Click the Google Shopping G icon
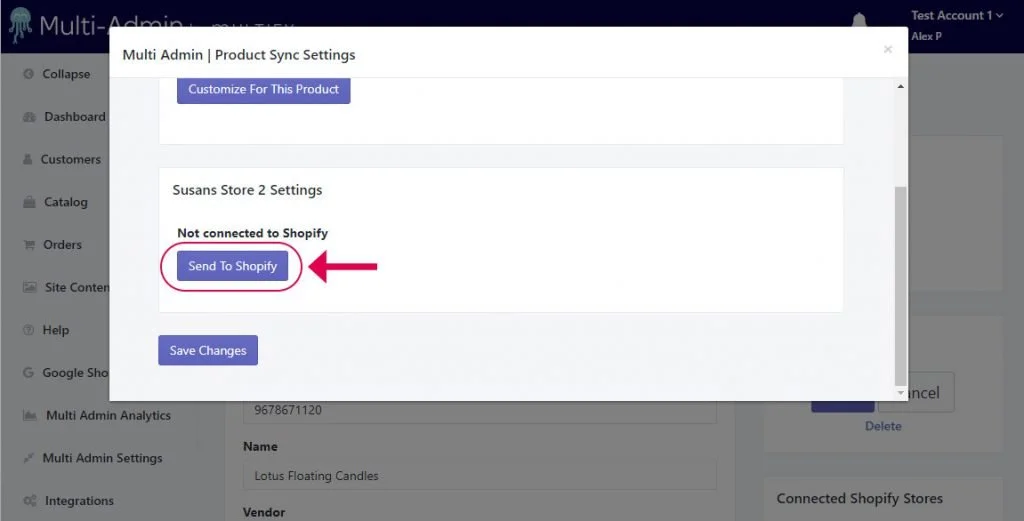 point(28,373)
